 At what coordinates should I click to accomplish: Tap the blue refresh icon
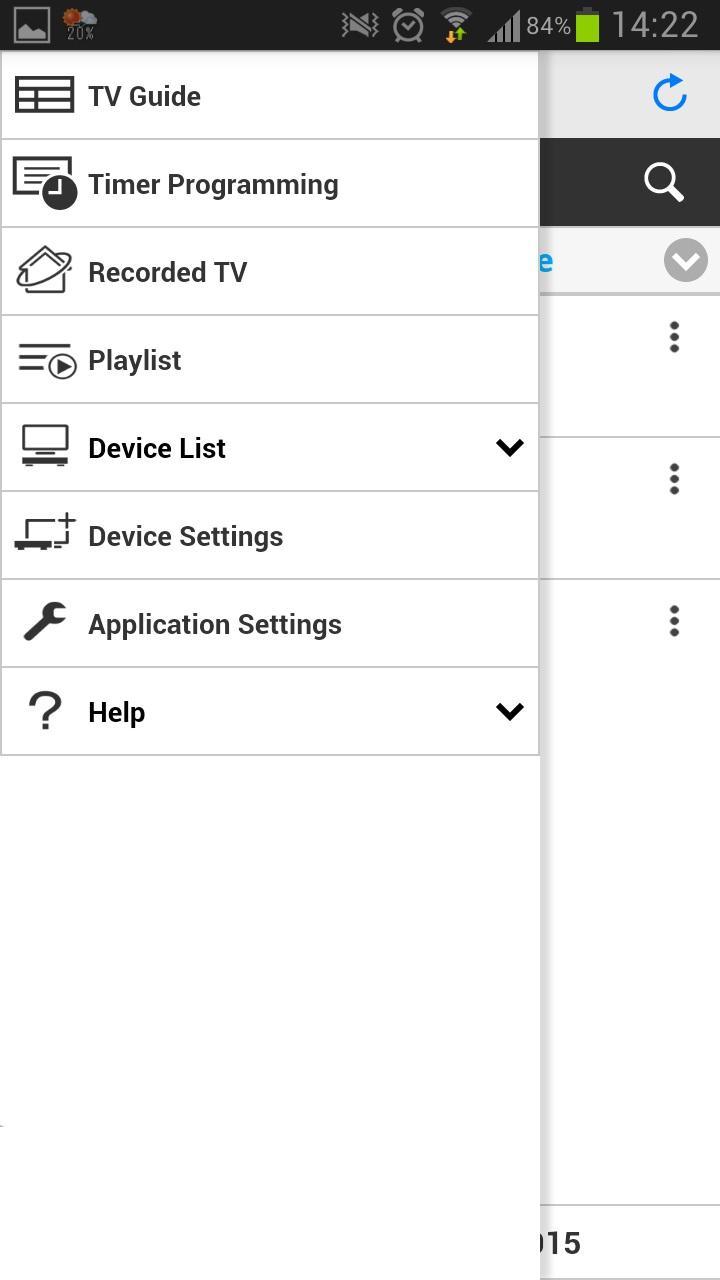(x=669, y=94)
